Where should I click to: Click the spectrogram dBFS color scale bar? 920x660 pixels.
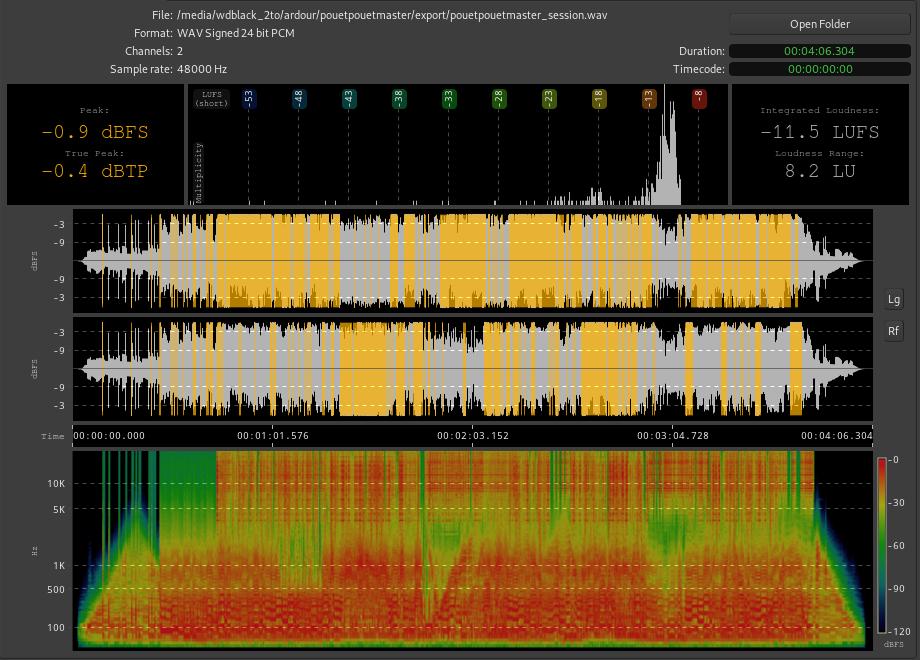pyautogui.click(x=882, y=545)
